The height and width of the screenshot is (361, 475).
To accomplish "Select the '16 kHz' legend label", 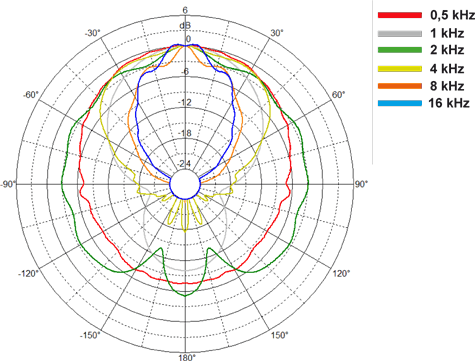I will coord(449,103).
